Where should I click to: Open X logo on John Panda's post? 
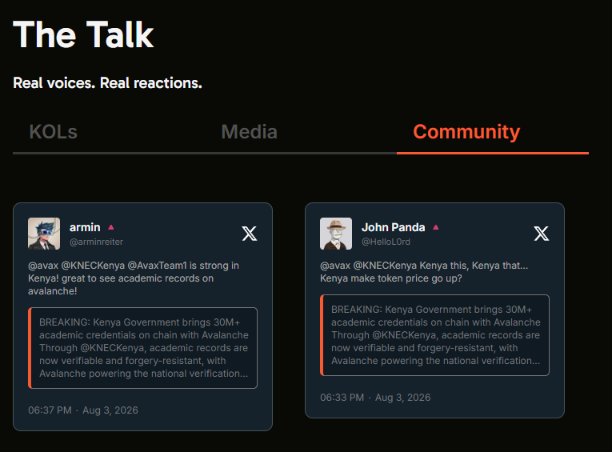(x=541, y=234)
